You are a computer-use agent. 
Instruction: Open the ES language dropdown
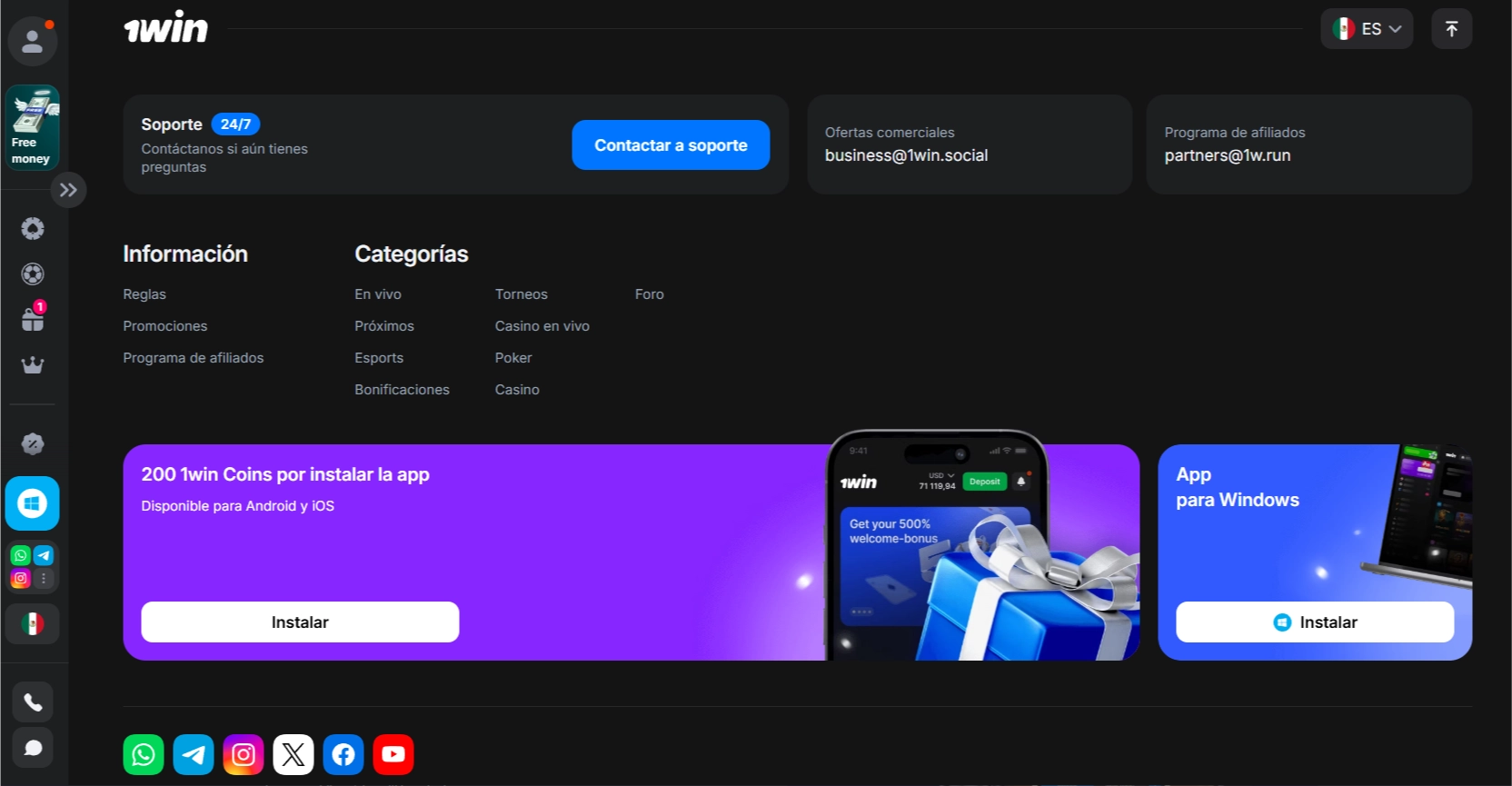tap(1367, 29)
